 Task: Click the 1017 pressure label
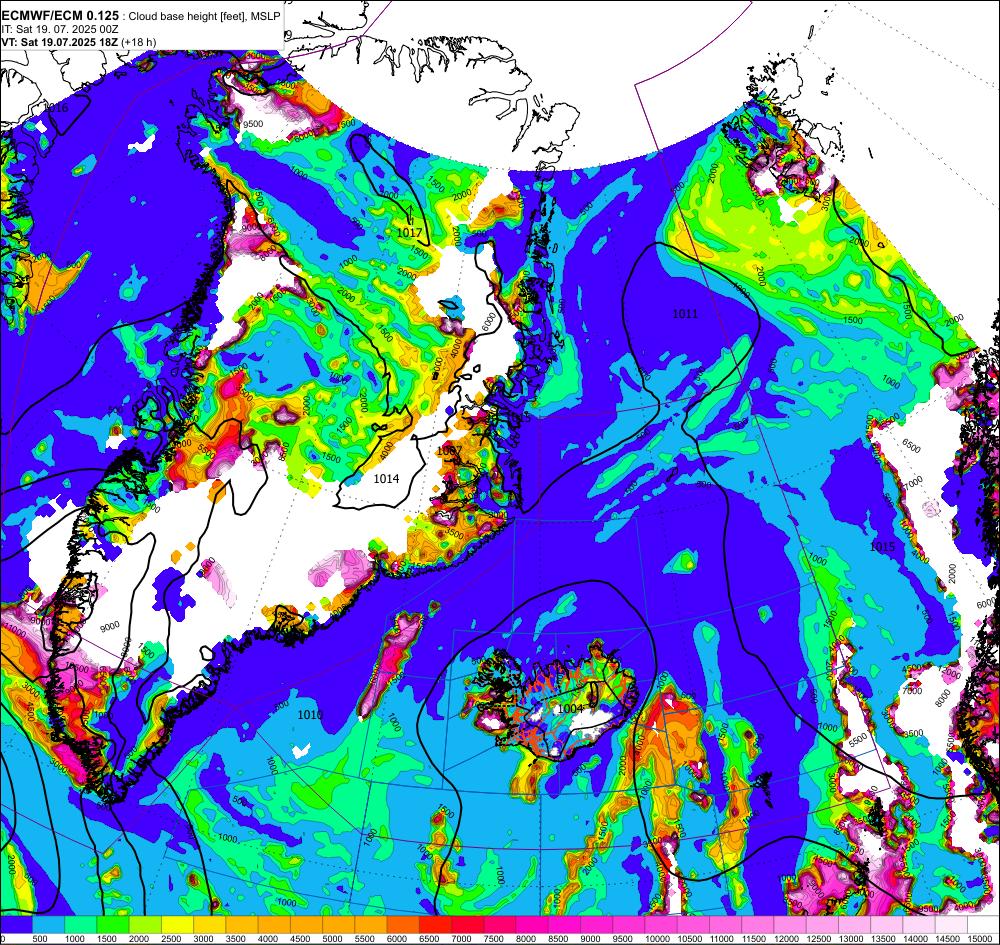(409, 233)
